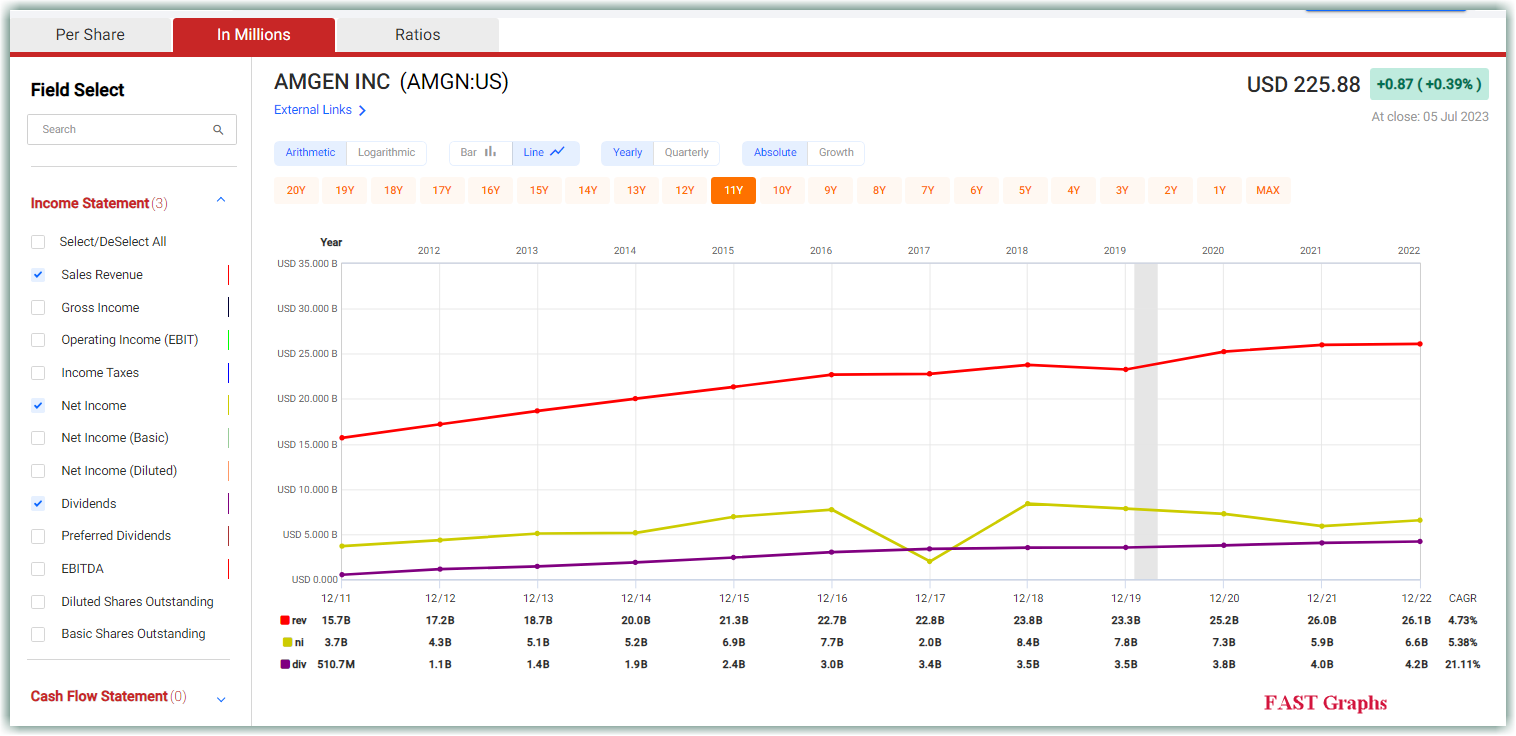Click the 21.11% dividend CAGR value
The width and height of the screenshot is (1516, 736).
(x=1463, y=665)
